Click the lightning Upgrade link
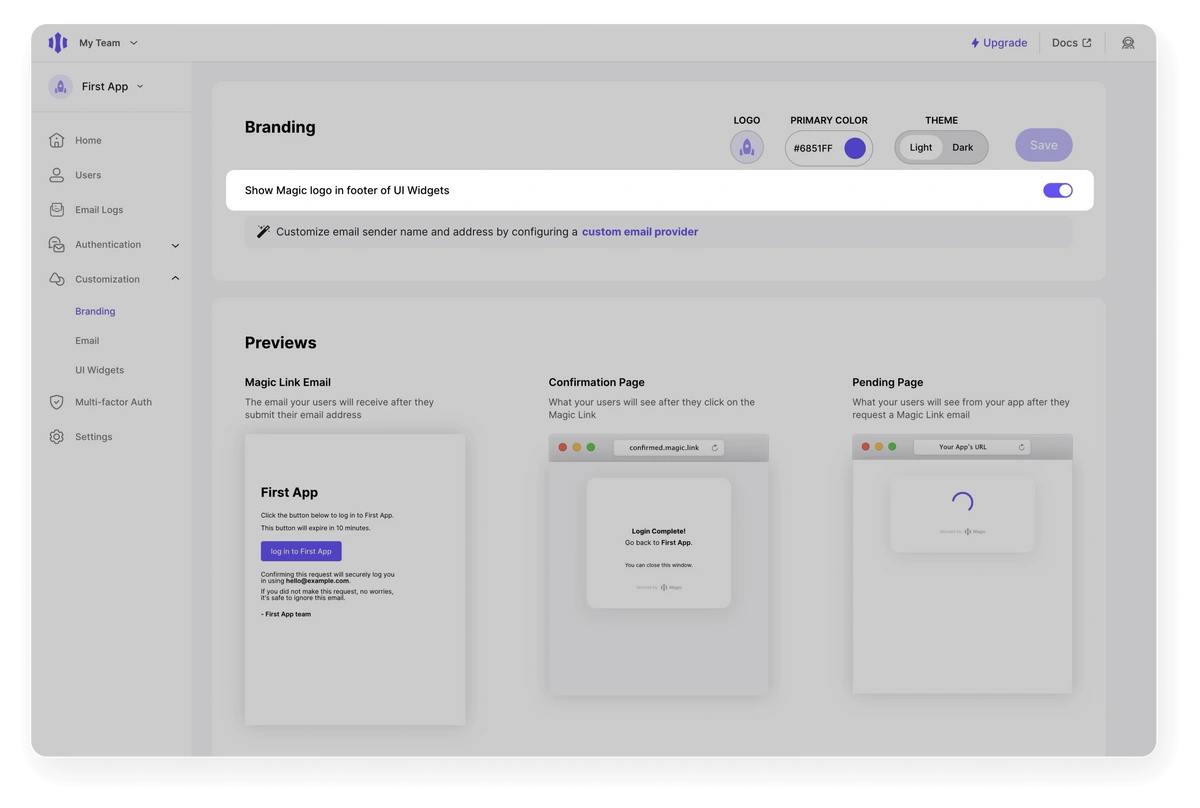The image size is (1200, 808). point(999,43)
